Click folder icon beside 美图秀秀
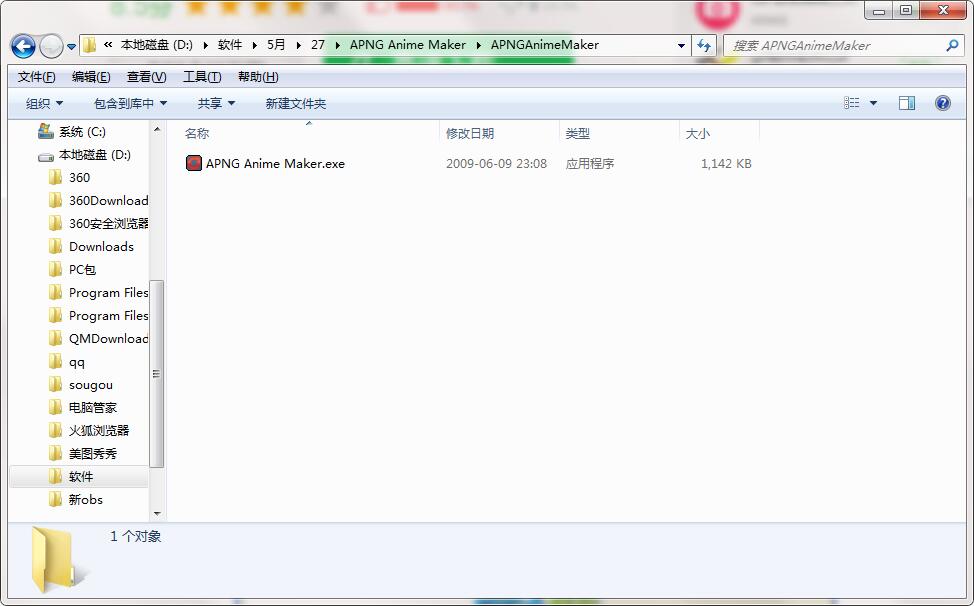 pyautogui.click(x=55, y=453)
